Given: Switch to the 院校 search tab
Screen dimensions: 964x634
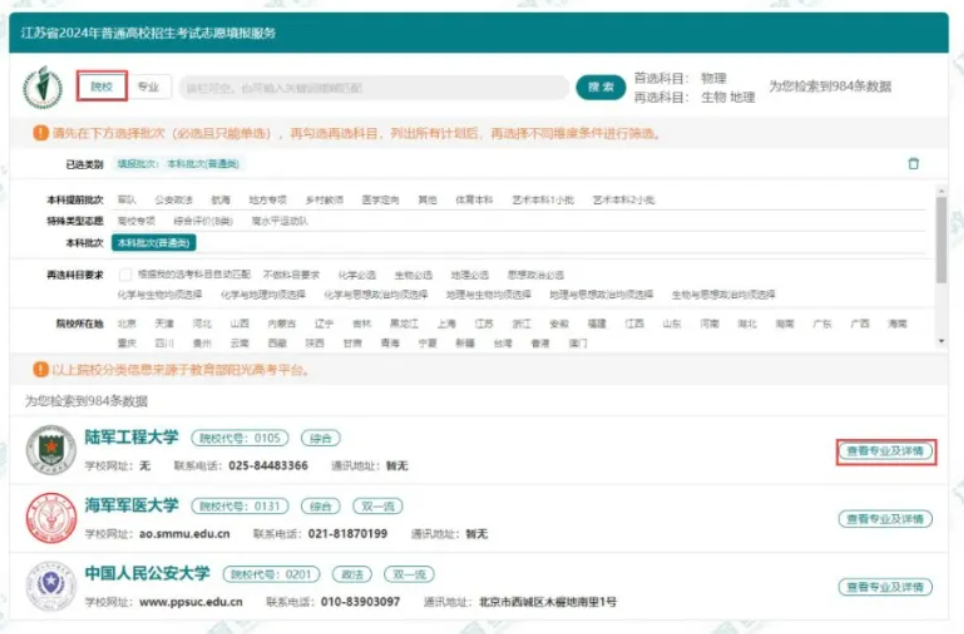Looking at the screenshot, I should 101,86.
